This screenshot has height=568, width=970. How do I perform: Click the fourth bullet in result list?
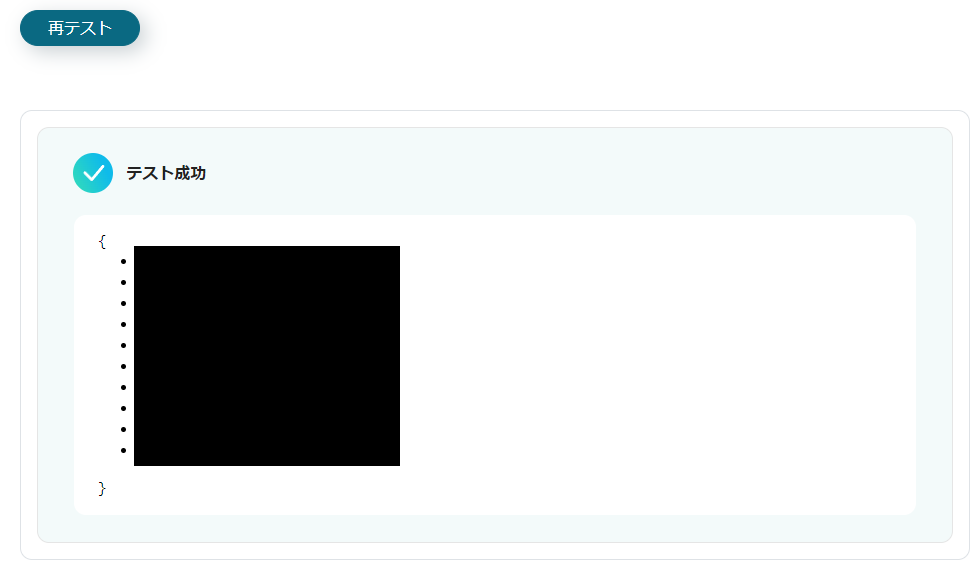[x=124, y=325]
